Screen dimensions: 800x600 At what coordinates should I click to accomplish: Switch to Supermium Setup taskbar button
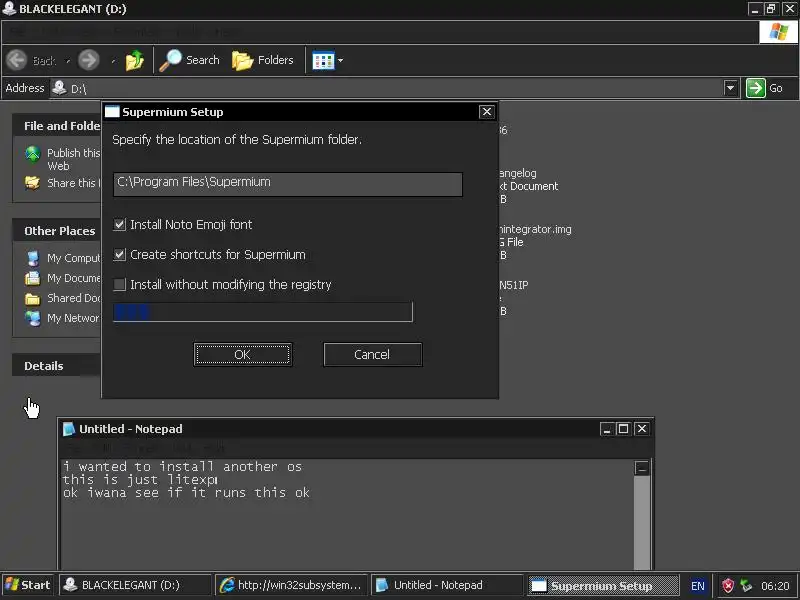[x=604, y=586]
